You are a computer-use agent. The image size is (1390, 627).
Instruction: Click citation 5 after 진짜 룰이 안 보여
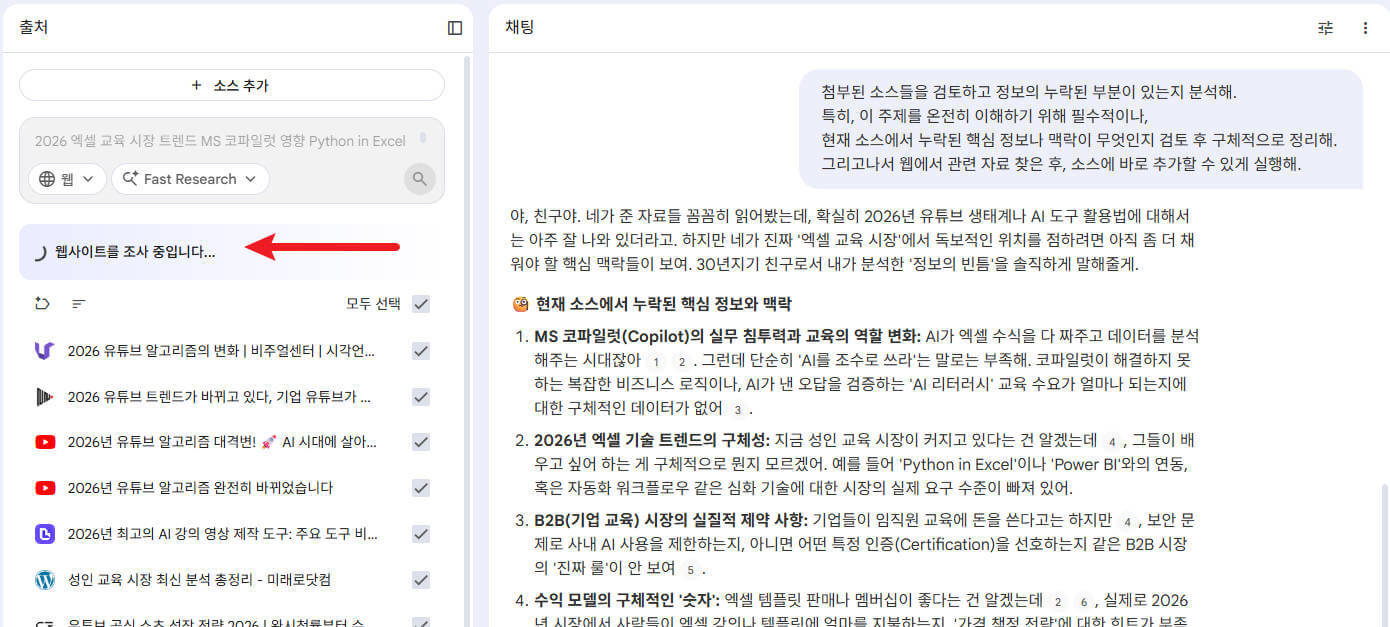(x=689, y=570)
